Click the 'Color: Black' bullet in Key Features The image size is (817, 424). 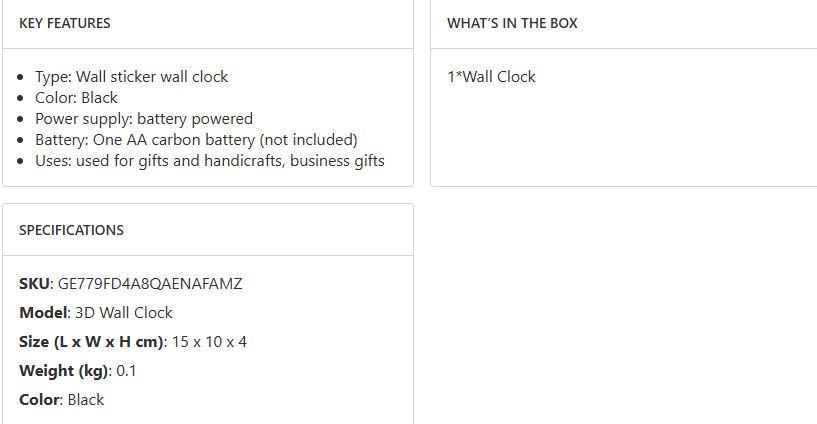76,98
